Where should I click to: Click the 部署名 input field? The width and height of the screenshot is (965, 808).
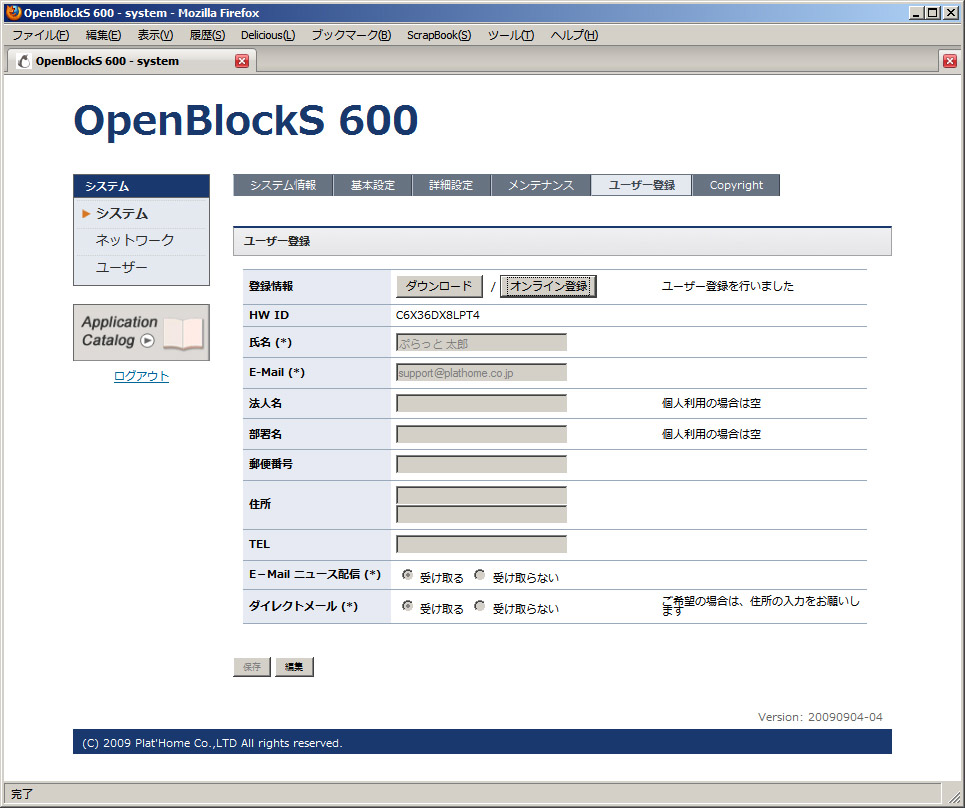(481, 434)
